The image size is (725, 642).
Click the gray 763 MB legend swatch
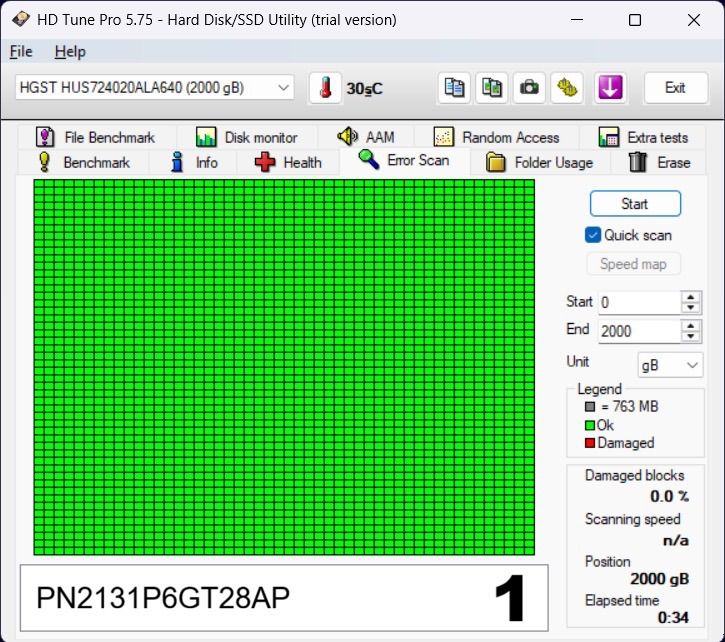pos(590,407)
